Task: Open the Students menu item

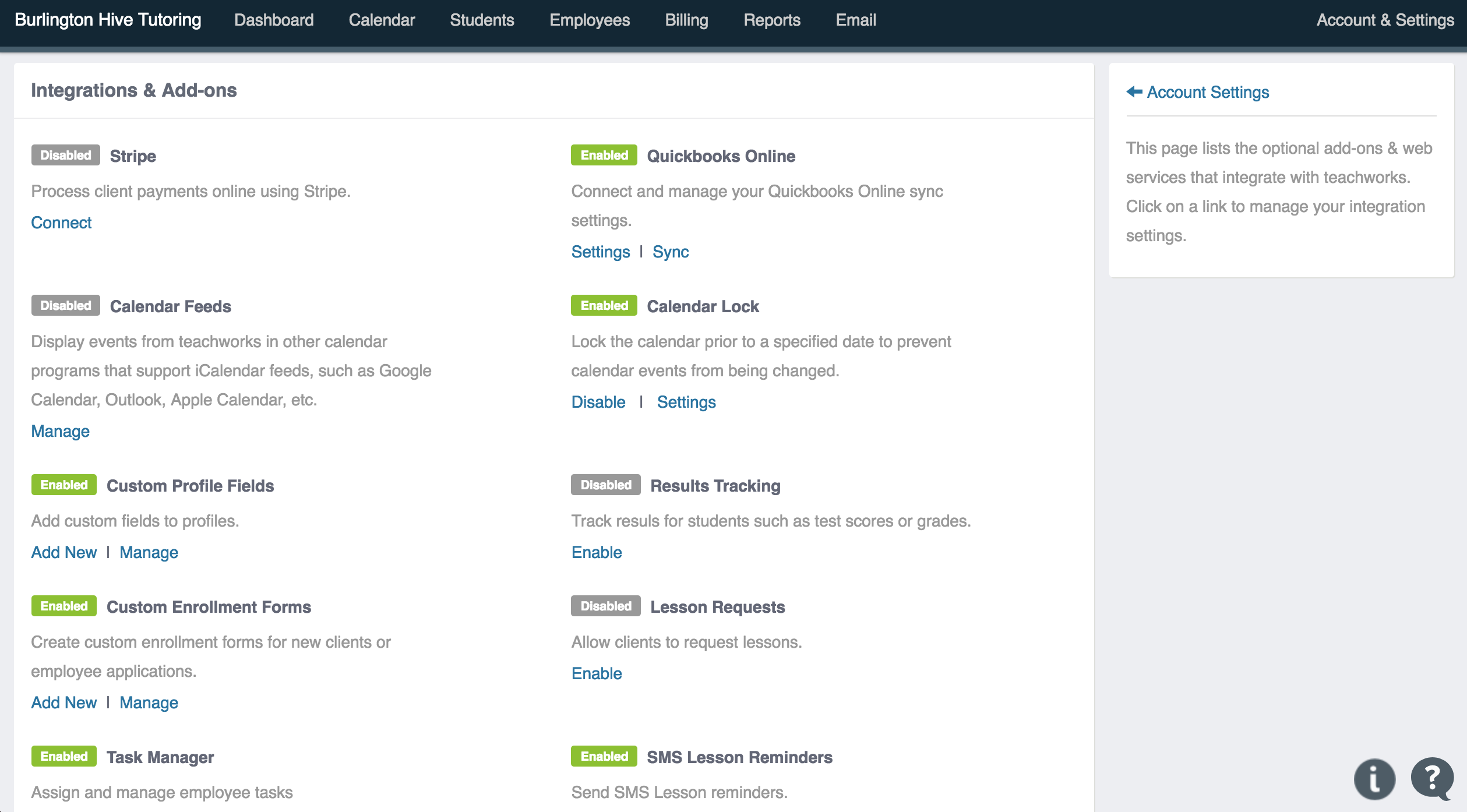Action: (482, 20)
